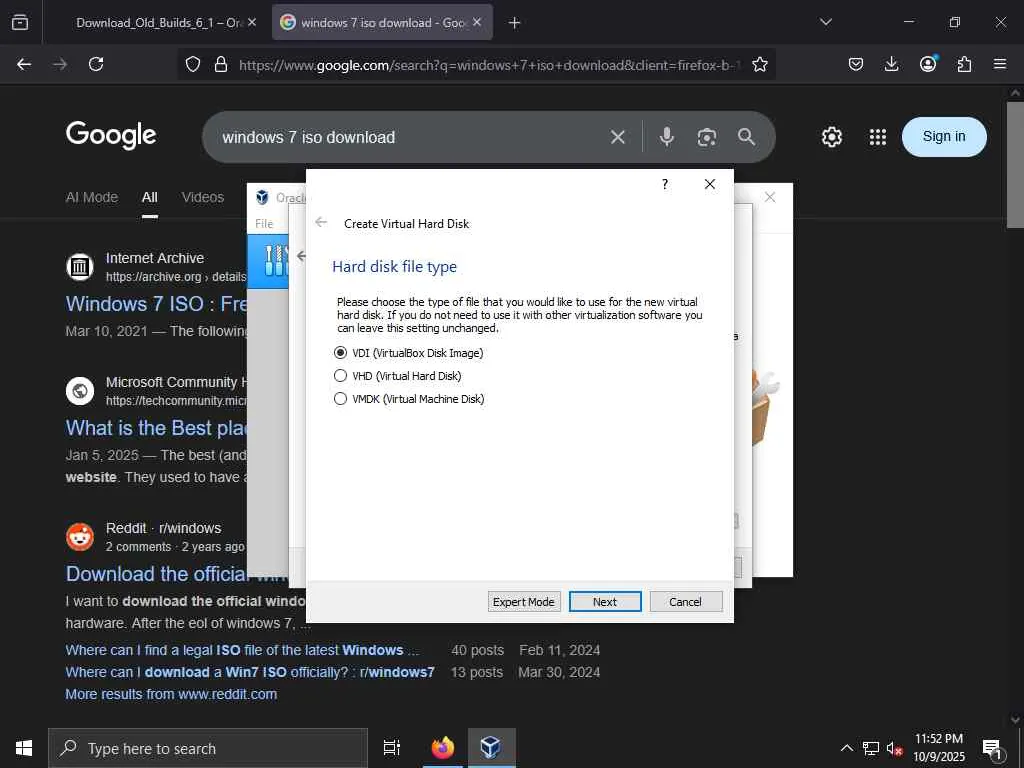This screenshot has height=768, width=1024.
Task: Bookmark this page with the star
Action: click(760, 64)
